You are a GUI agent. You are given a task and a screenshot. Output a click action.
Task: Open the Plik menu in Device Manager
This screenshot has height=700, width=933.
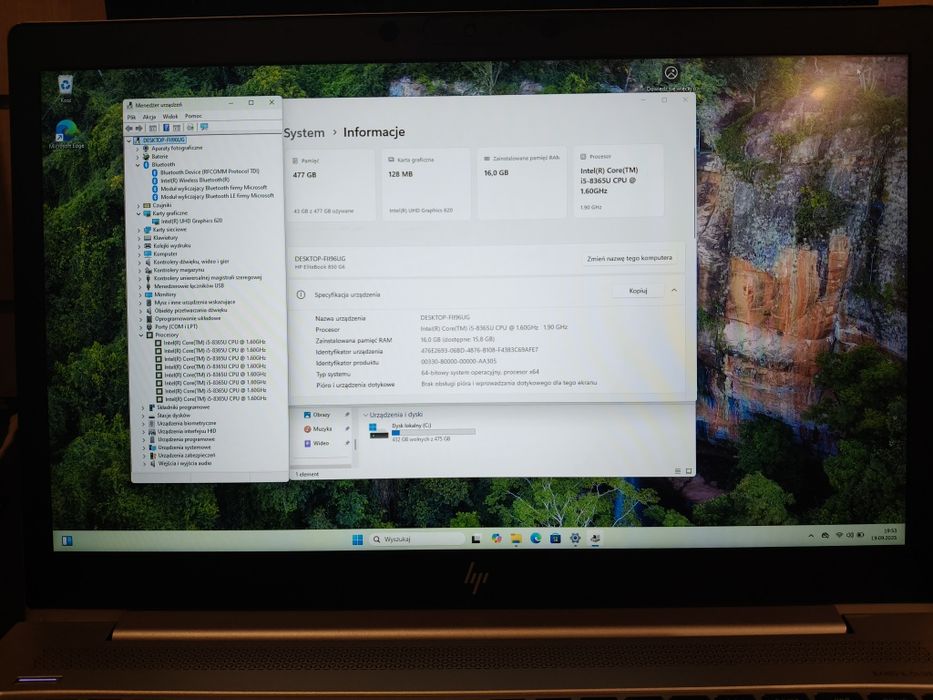pos(131,117)
